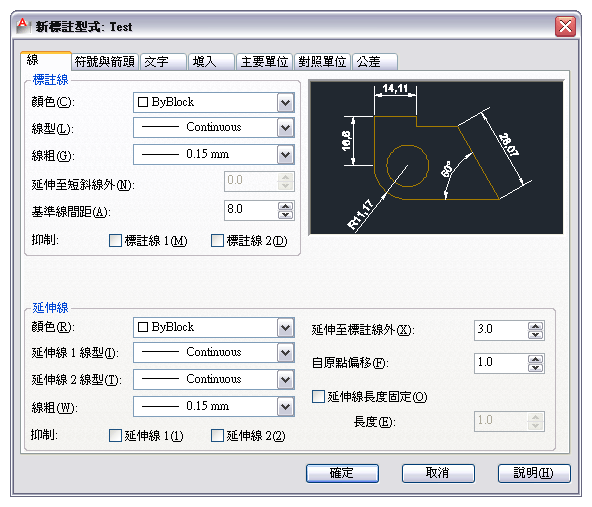
Task: Increase 自原點偏移 value with up arrow
Action: [x=535, y=359]
